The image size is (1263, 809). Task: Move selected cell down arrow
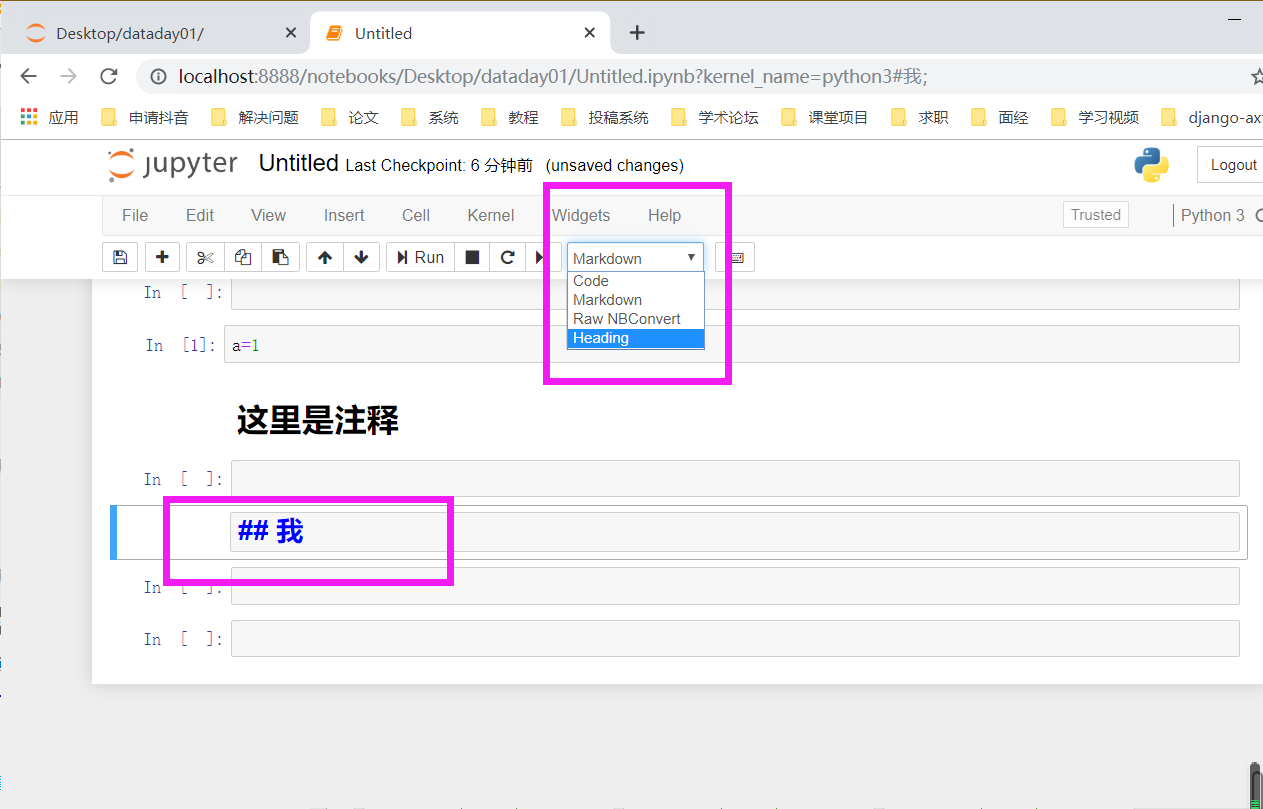click(x=362, y=257)
